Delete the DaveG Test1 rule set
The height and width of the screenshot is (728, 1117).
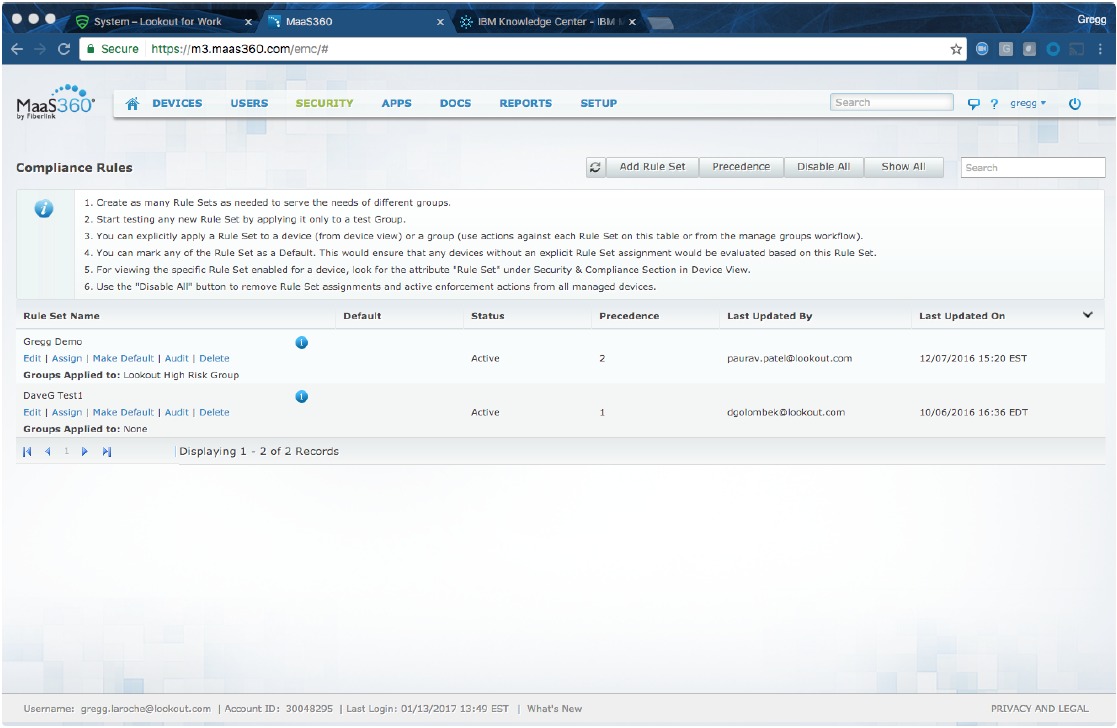click(214, 412)
